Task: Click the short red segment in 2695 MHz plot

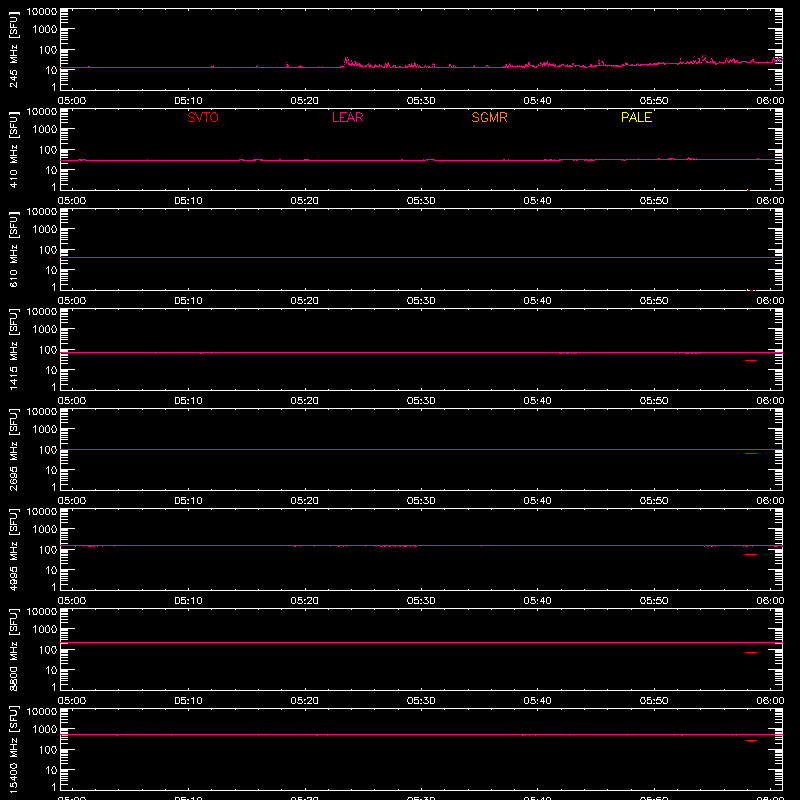Action: 751,454
